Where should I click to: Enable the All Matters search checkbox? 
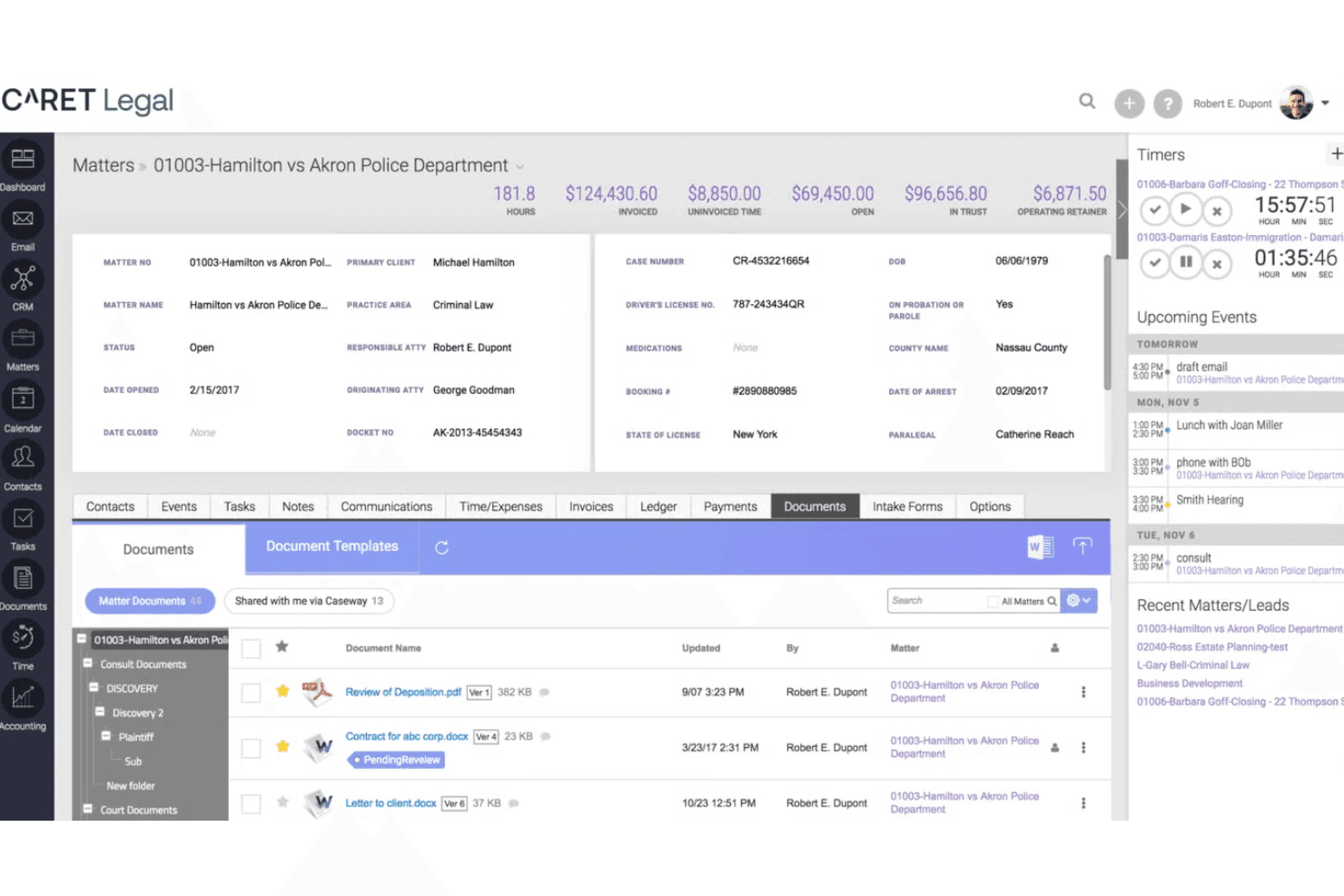point(993,601)
